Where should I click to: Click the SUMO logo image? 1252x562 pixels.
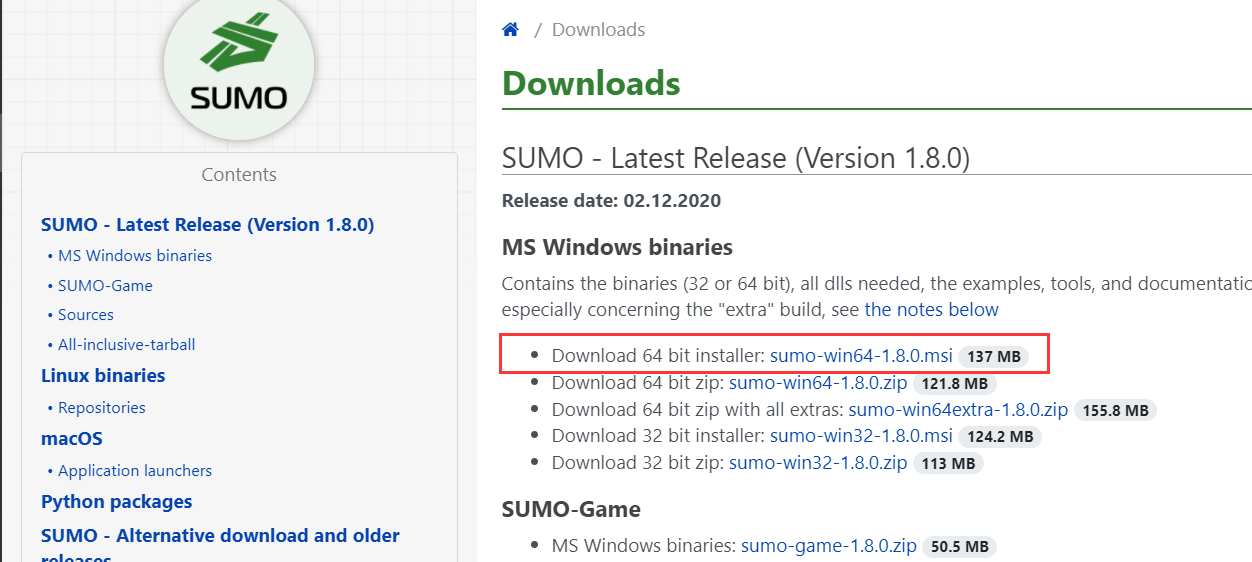tap(239, 68)
